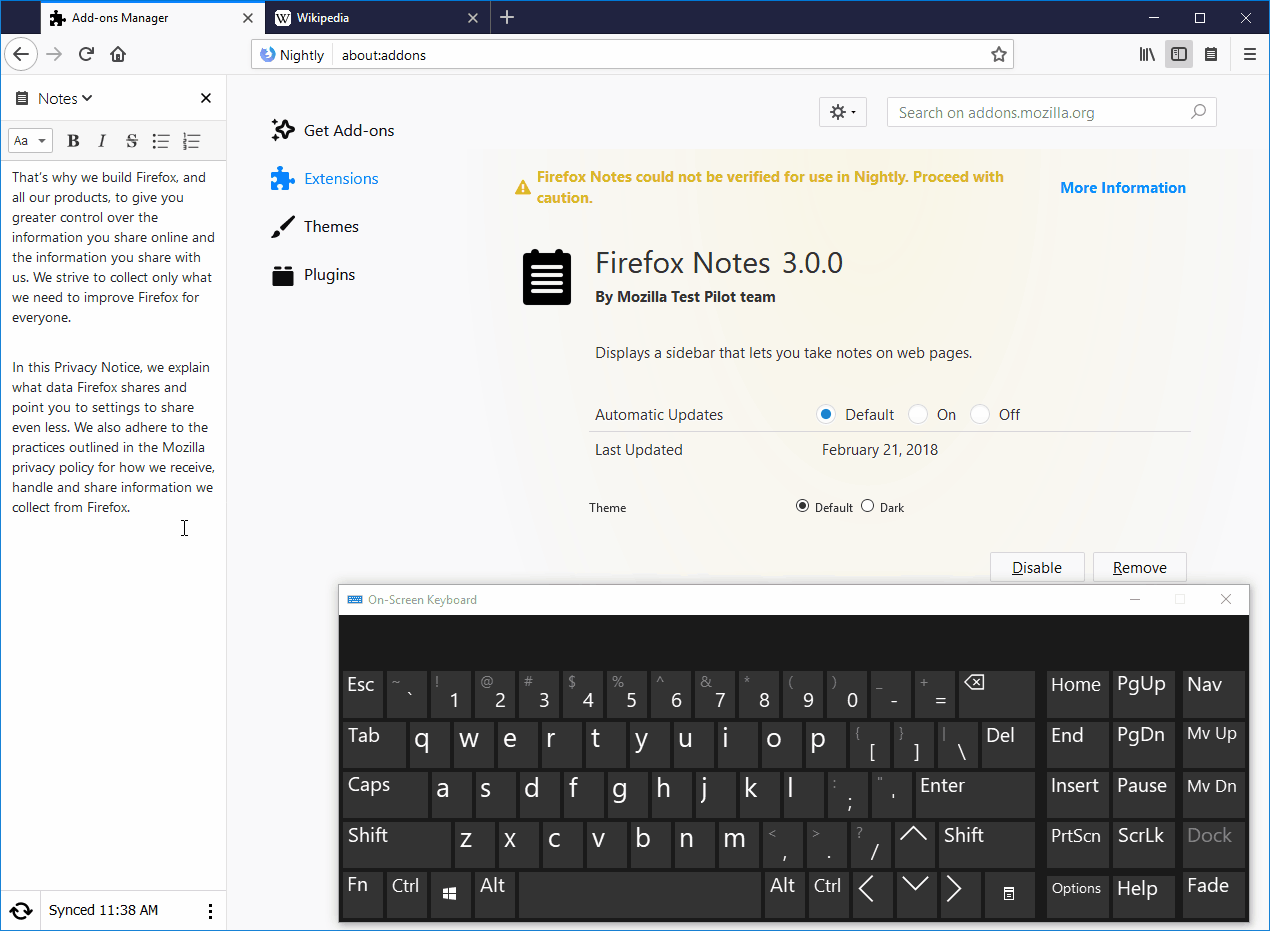Bookmark this page with the star icon
This screenshot has width=1270, height=931.
[998, 55]
